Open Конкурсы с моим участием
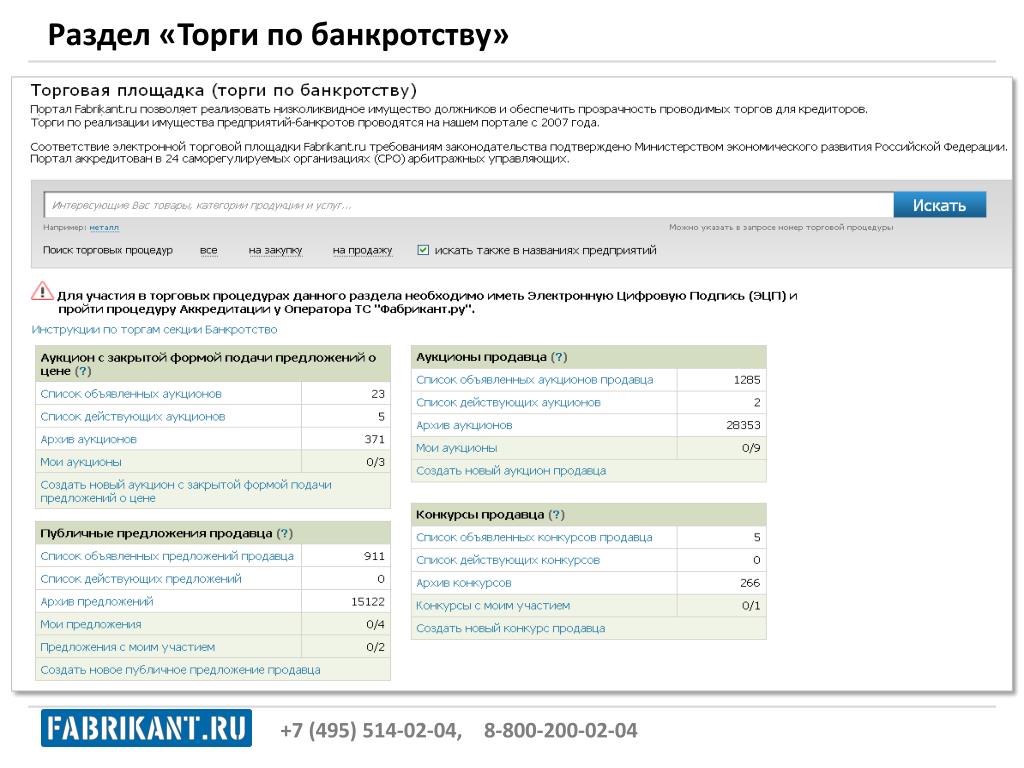The width and height of the screenshot is (1024, 768). click(493, 605)
